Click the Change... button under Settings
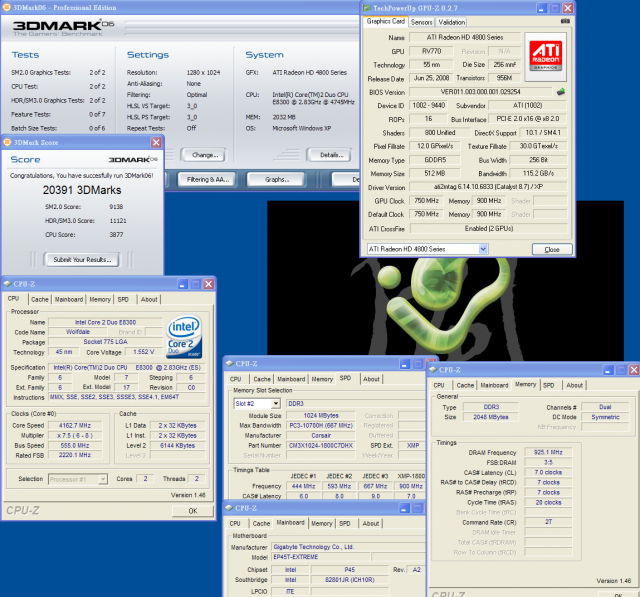The width and height of the screenshot is (640, 597). point(205,155)
